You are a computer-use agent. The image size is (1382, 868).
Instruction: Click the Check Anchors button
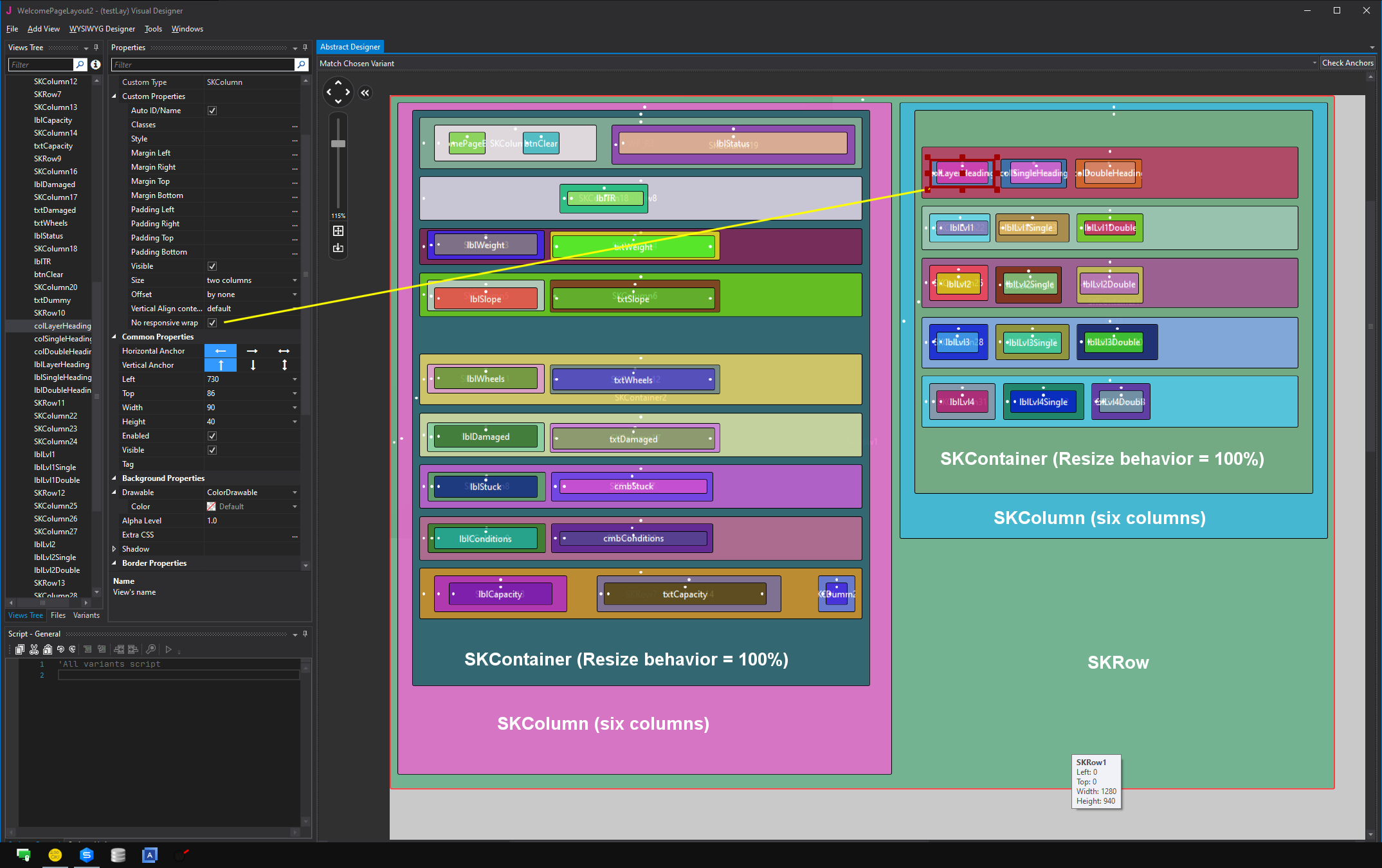click(x=1347, y=63)
